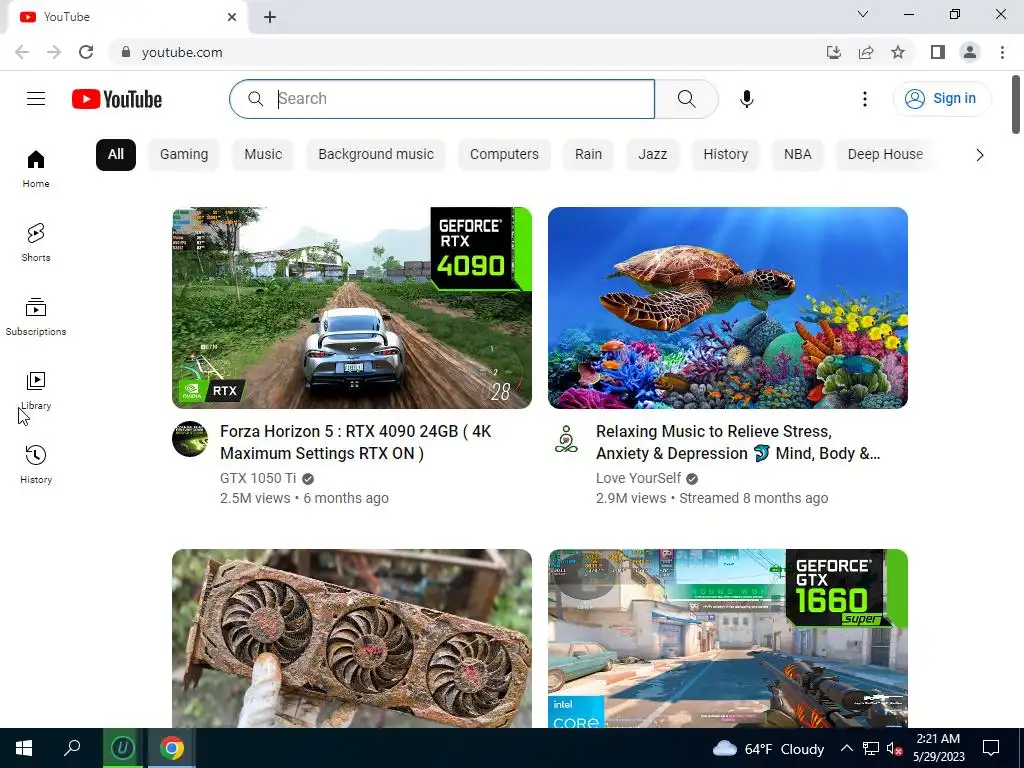Click the magnifier search button beside the search box
1024x768 pixels.
tap(686, 99)
